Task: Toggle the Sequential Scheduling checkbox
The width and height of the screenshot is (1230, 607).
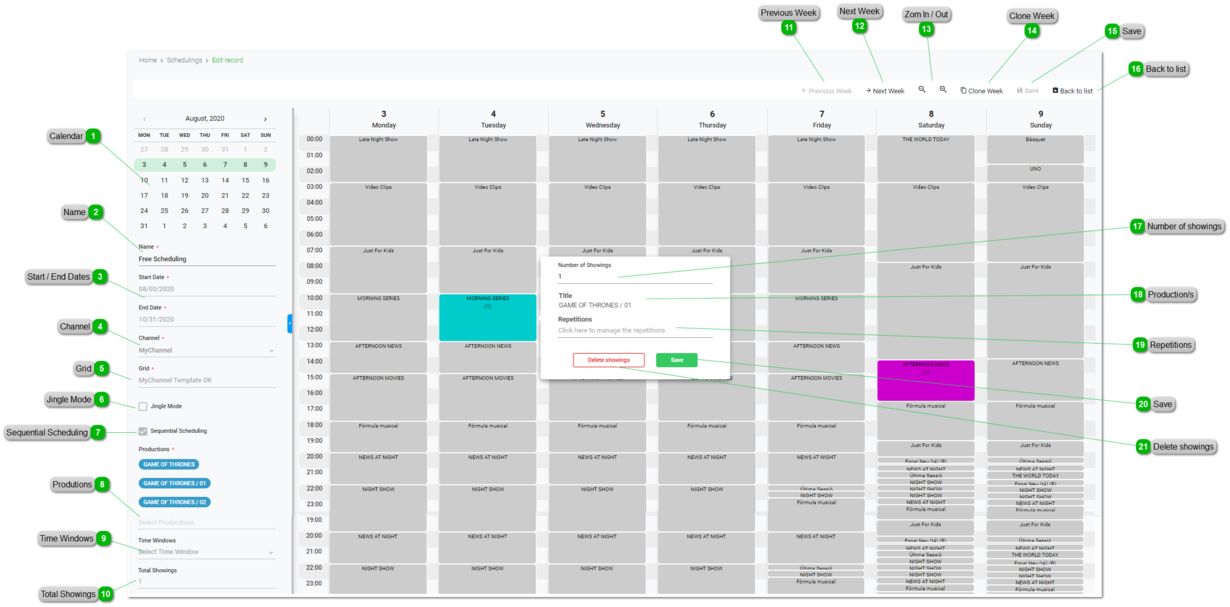Action: point(143,431)
